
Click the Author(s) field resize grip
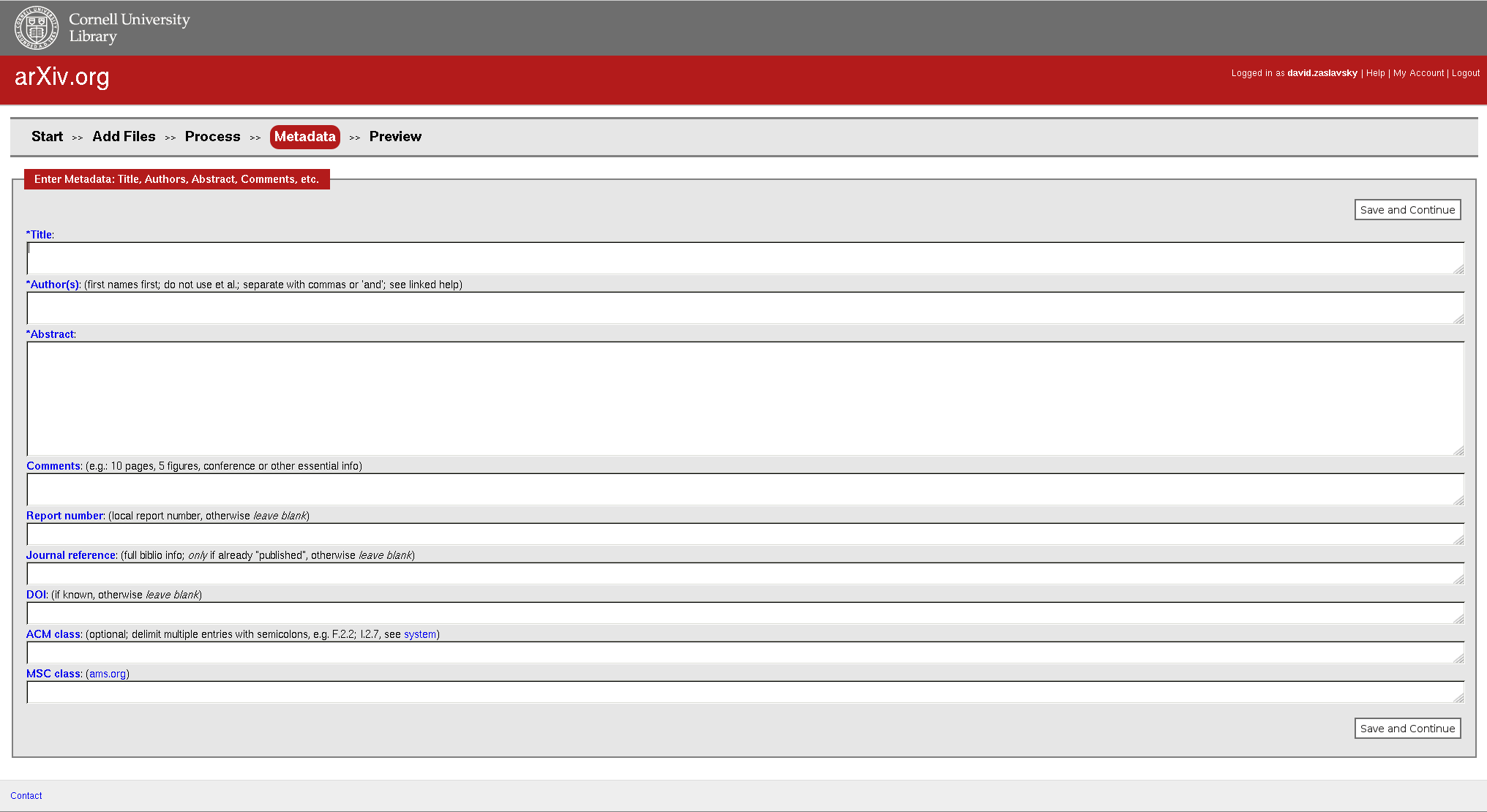(1458, 319)
